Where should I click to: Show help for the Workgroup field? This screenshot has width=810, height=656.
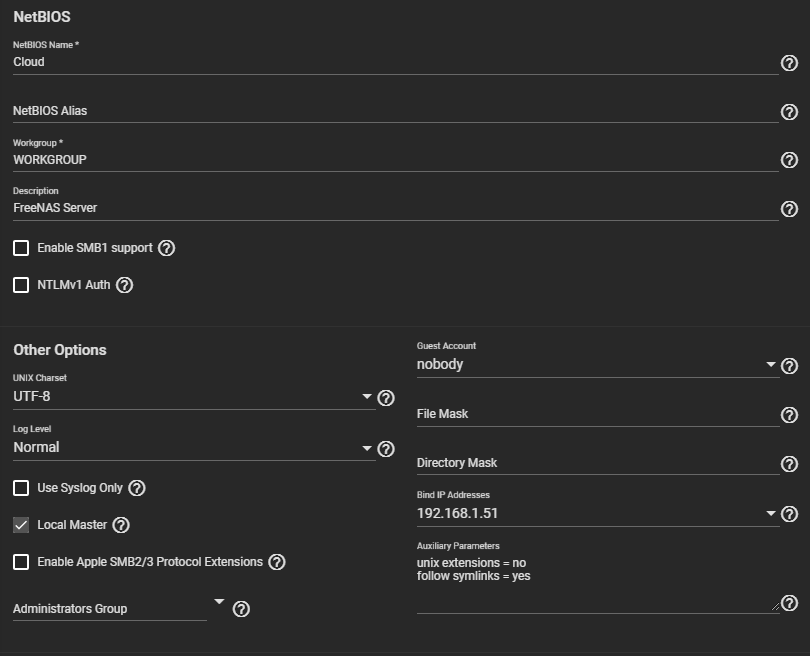tap(789, 160)
